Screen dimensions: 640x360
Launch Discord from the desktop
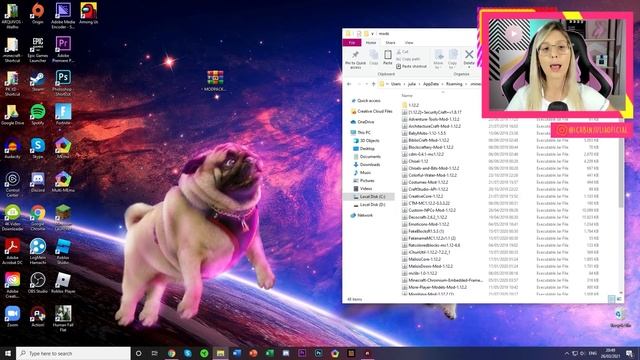[38, 182]
